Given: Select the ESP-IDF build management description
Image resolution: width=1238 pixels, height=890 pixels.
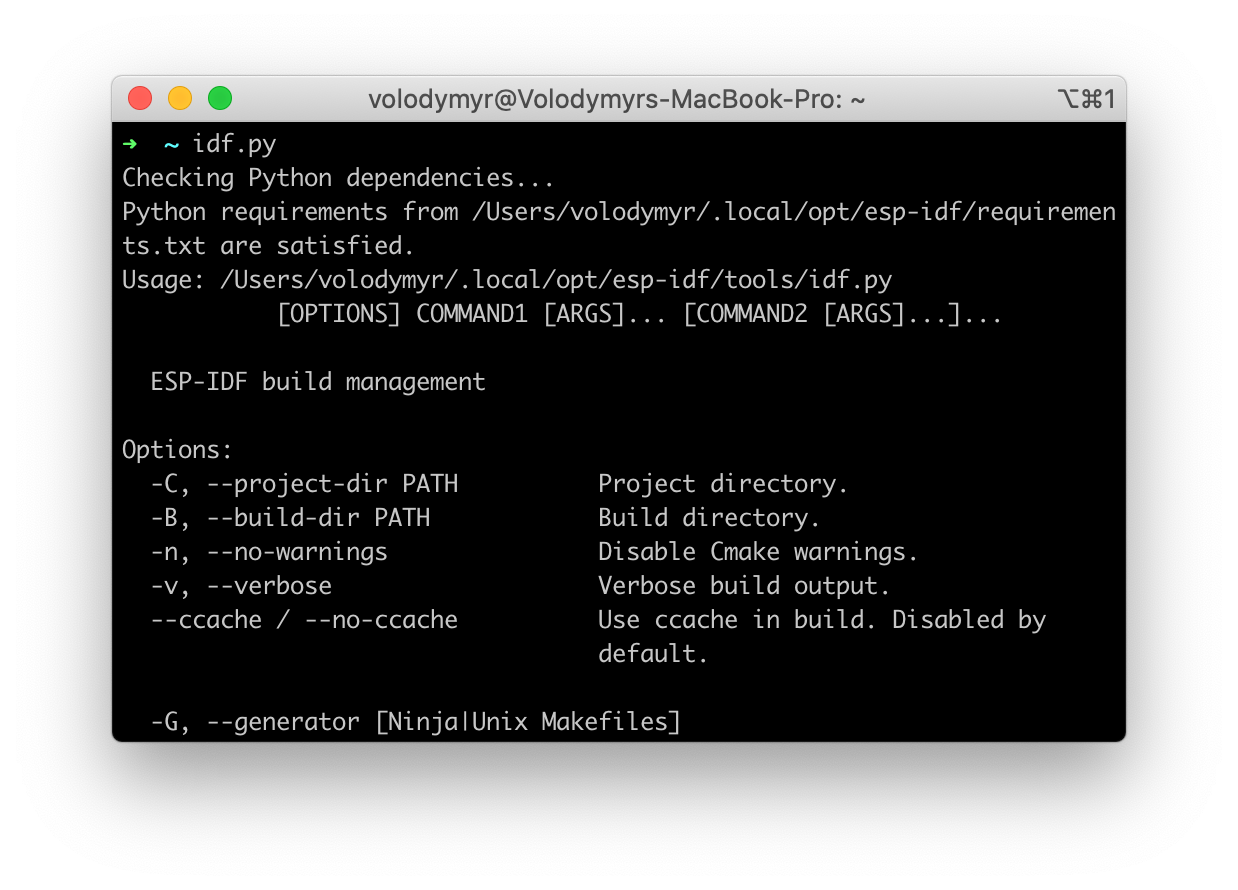Looking at the screenshot, I should click(x=318, y=381).
